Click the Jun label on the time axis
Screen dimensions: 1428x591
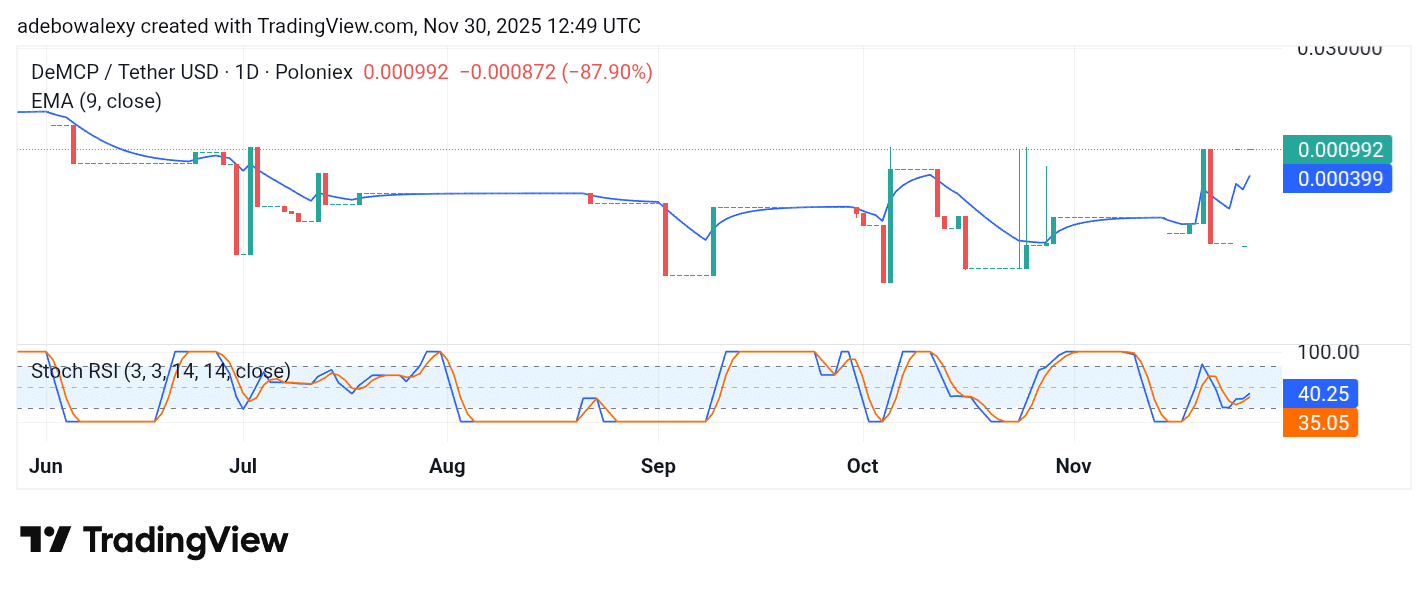(46, 466)
